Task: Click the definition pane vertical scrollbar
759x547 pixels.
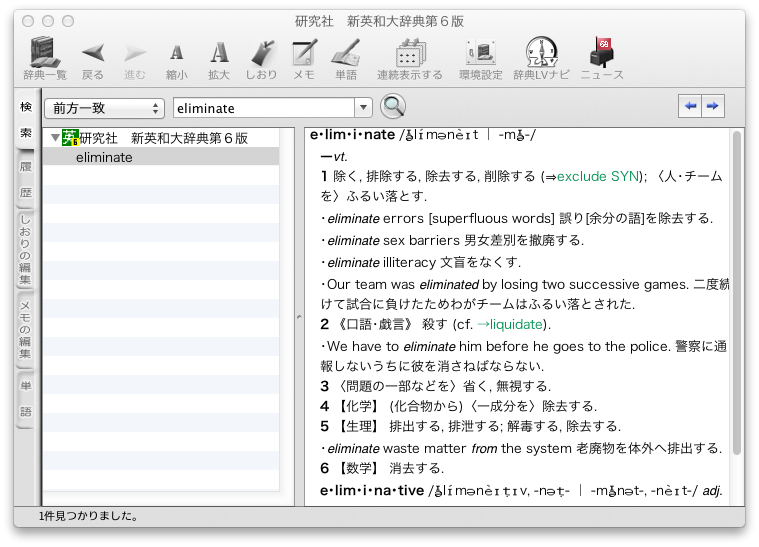Action: [737, 292]
